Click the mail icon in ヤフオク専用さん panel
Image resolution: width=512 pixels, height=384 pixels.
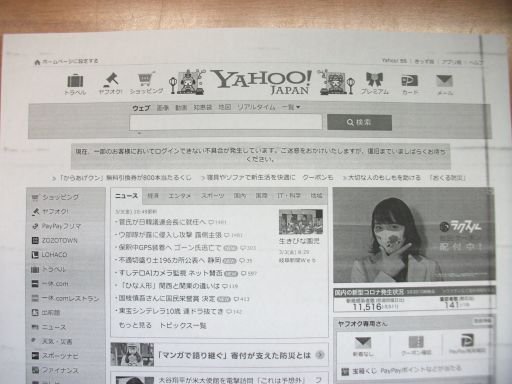tap(363, 343)
